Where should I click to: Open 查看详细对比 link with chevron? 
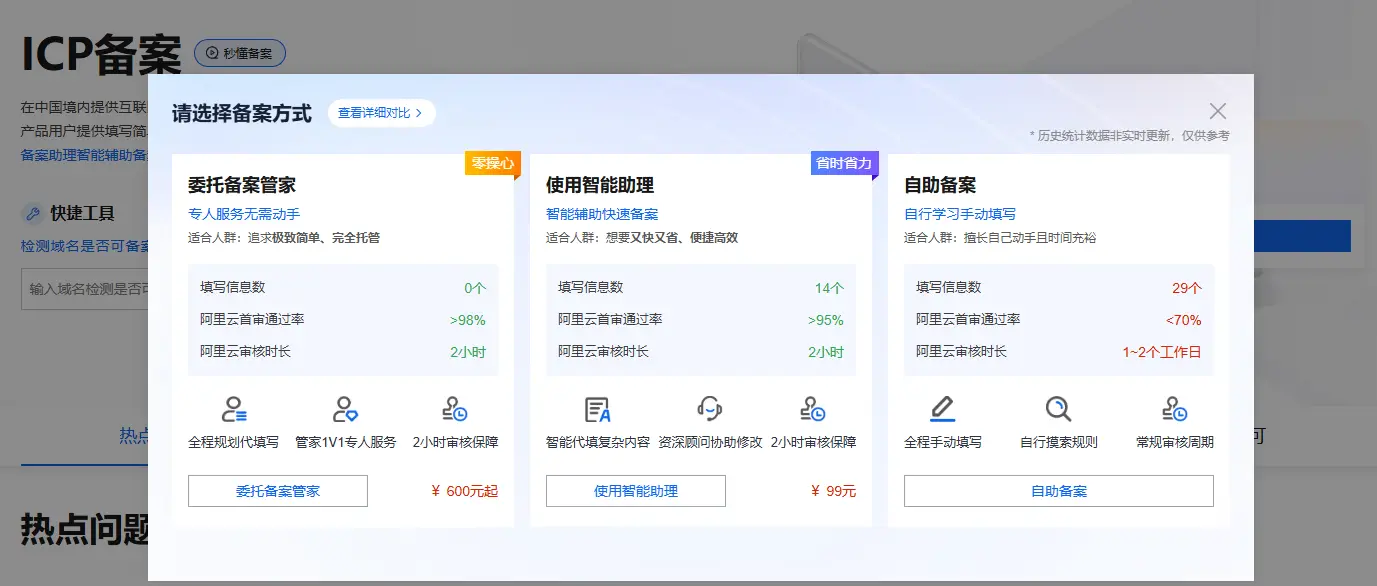(381, 113)
